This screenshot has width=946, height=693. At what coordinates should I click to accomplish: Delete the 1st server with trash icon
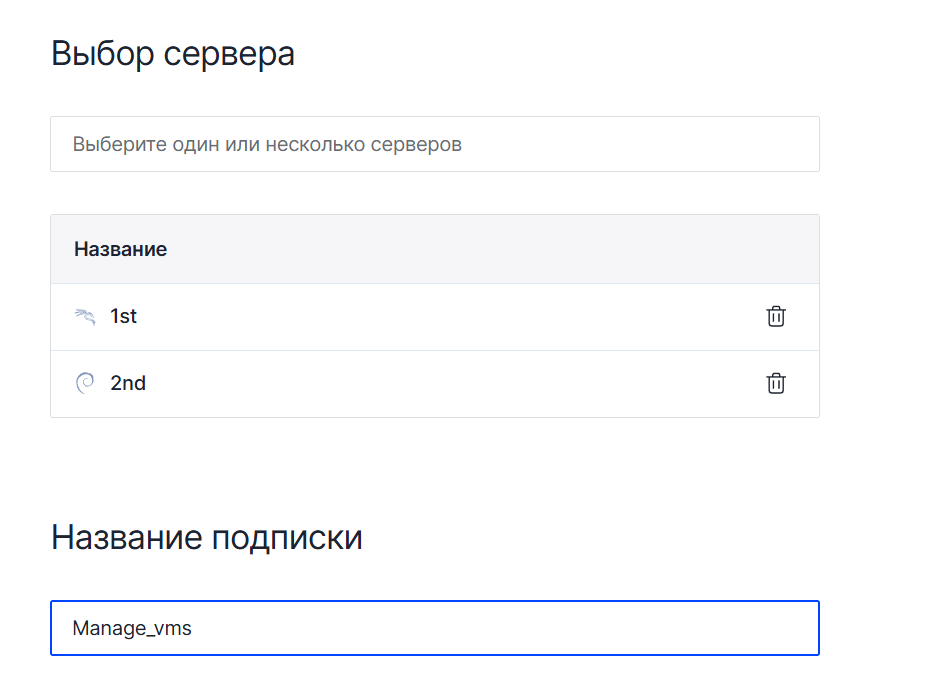[x=776, y=316]
